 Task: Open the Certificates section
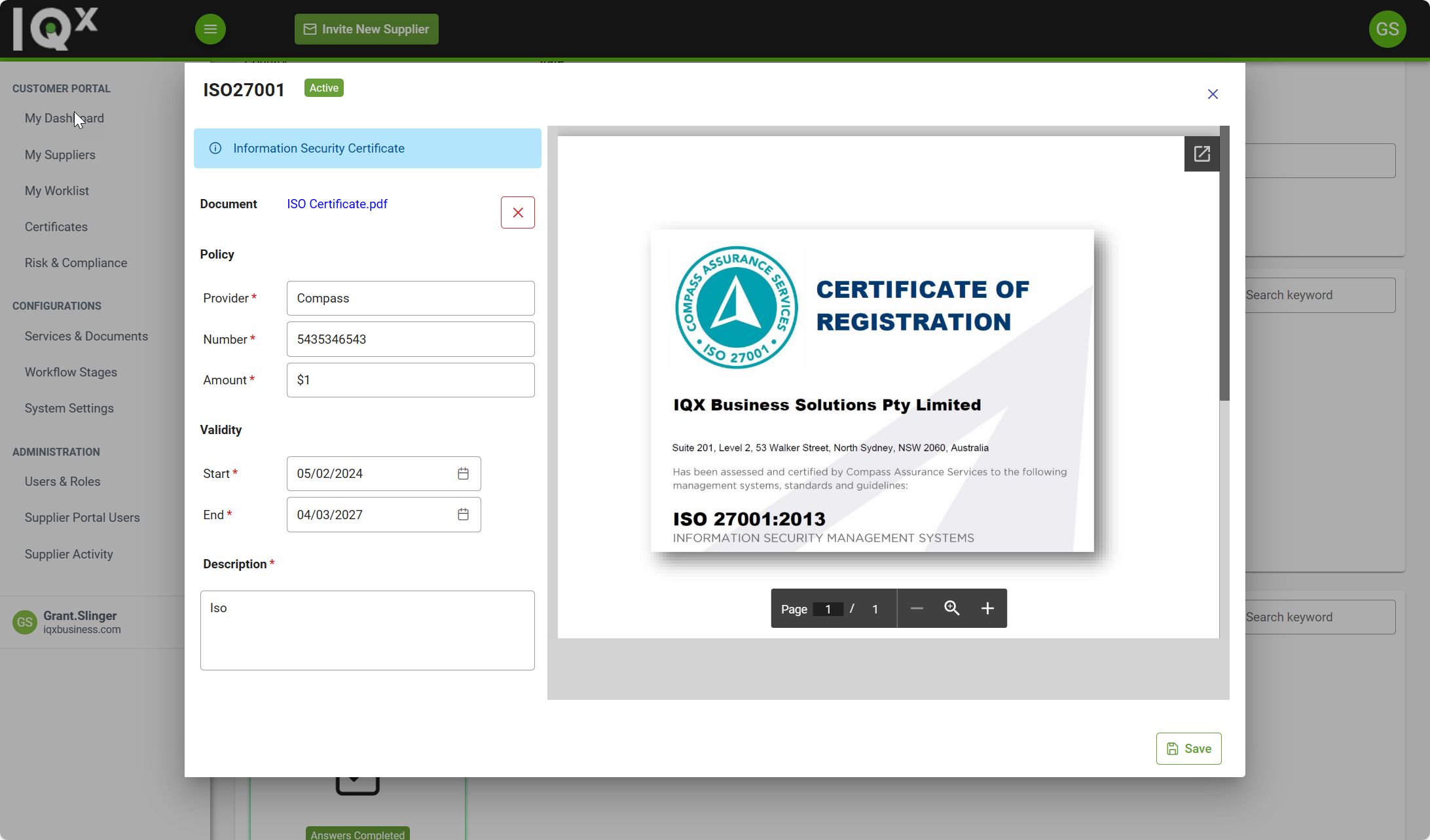coord(56,227)
